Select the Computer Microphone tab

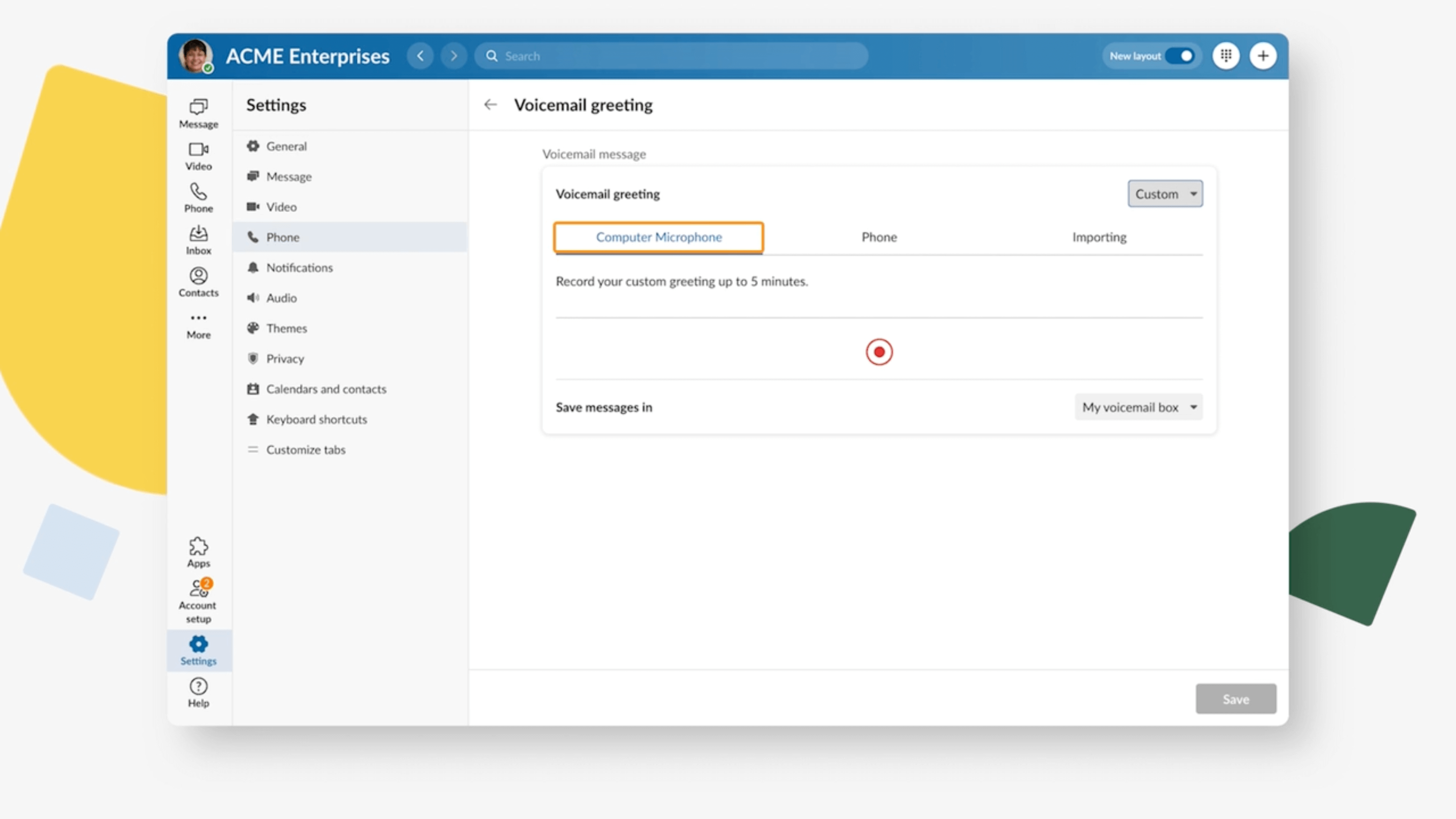click(x=658, y=237)
